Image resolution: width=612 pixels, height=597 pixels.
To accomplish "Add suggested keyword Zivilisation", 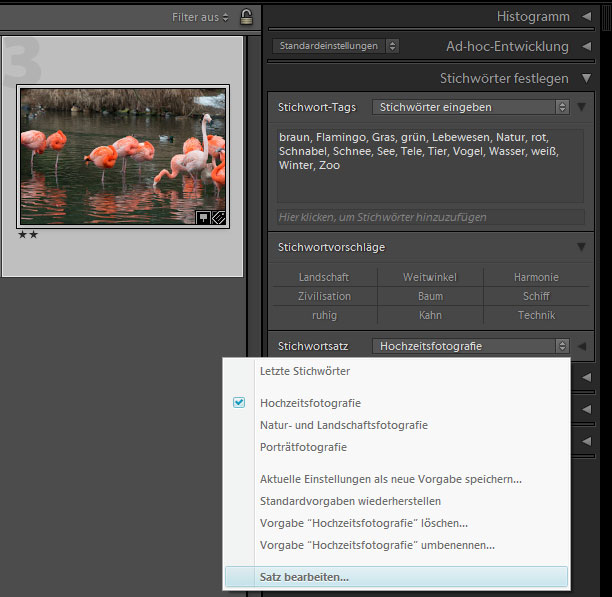I will point(324,296).
